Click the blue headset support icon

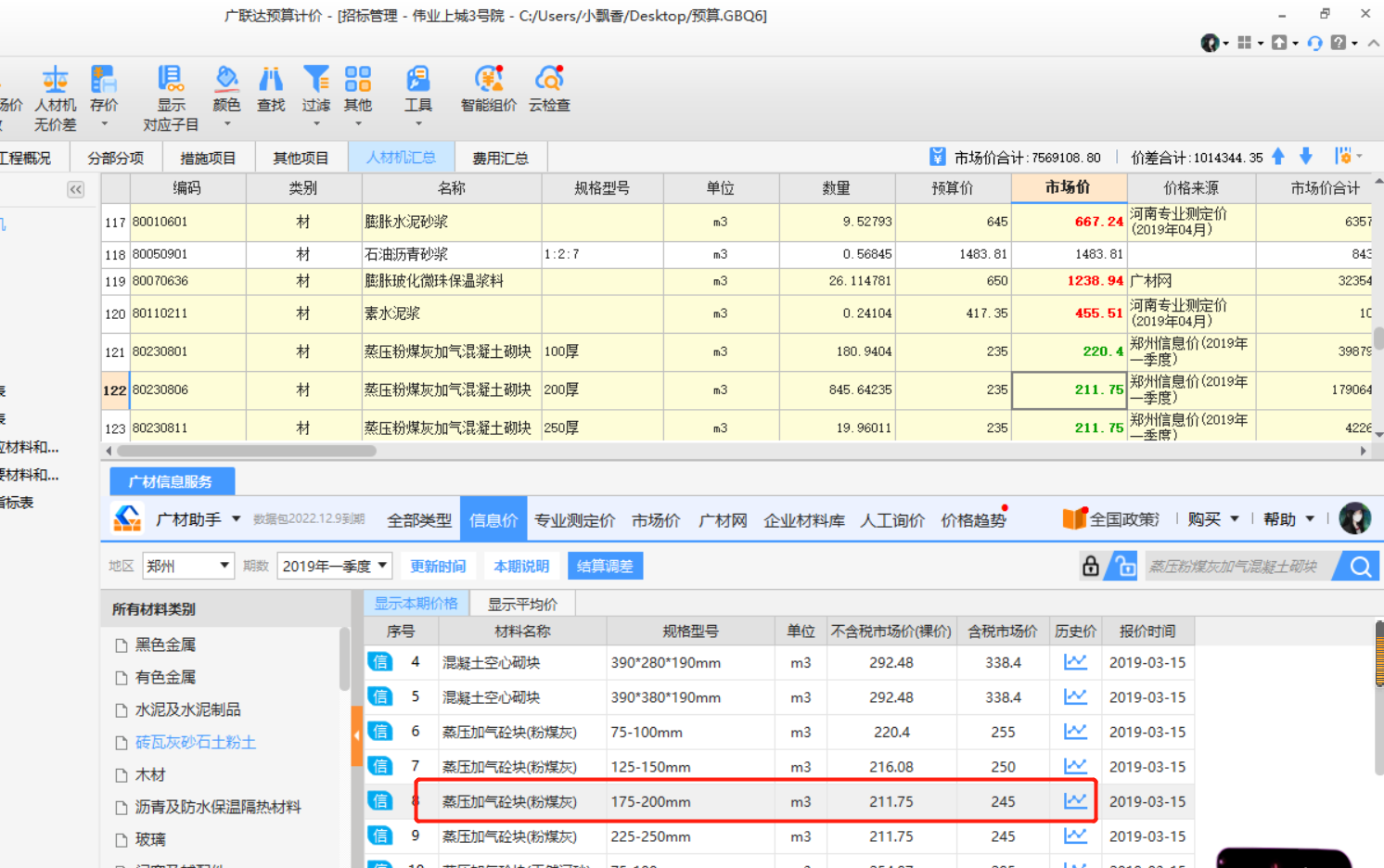[x=1314, y=43]
